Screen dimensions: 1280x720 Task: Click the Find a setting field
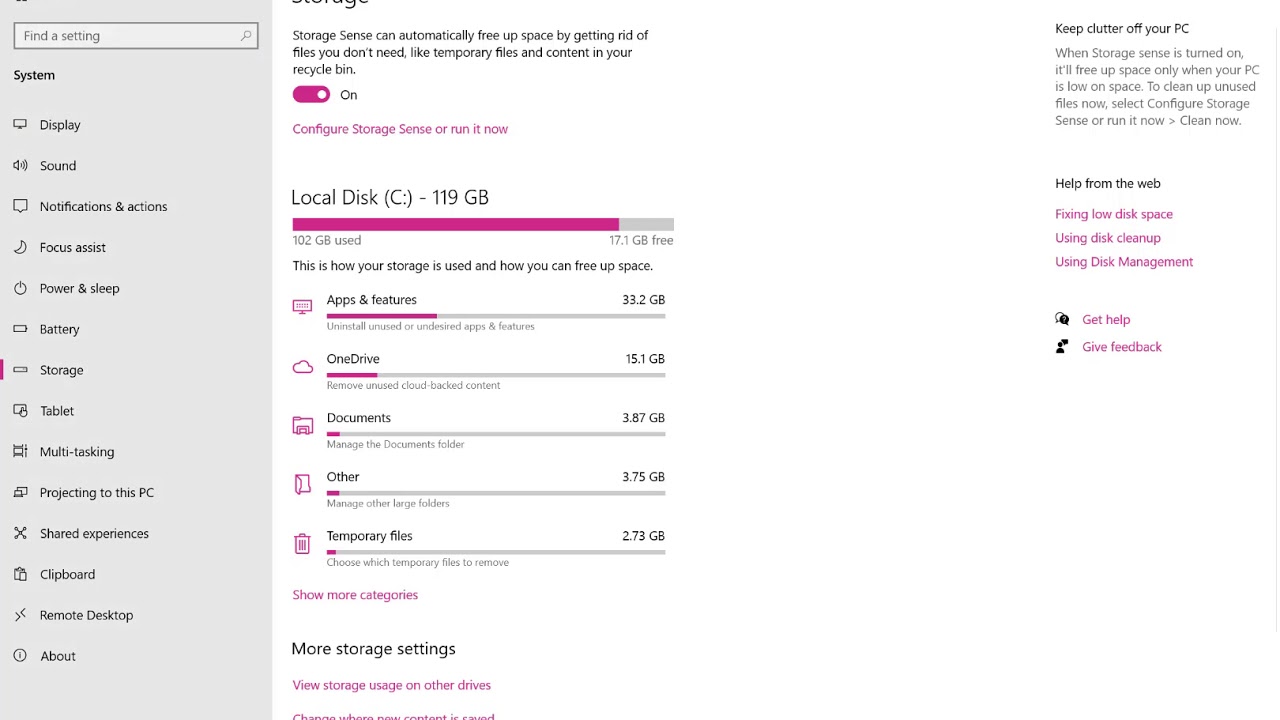136,36
